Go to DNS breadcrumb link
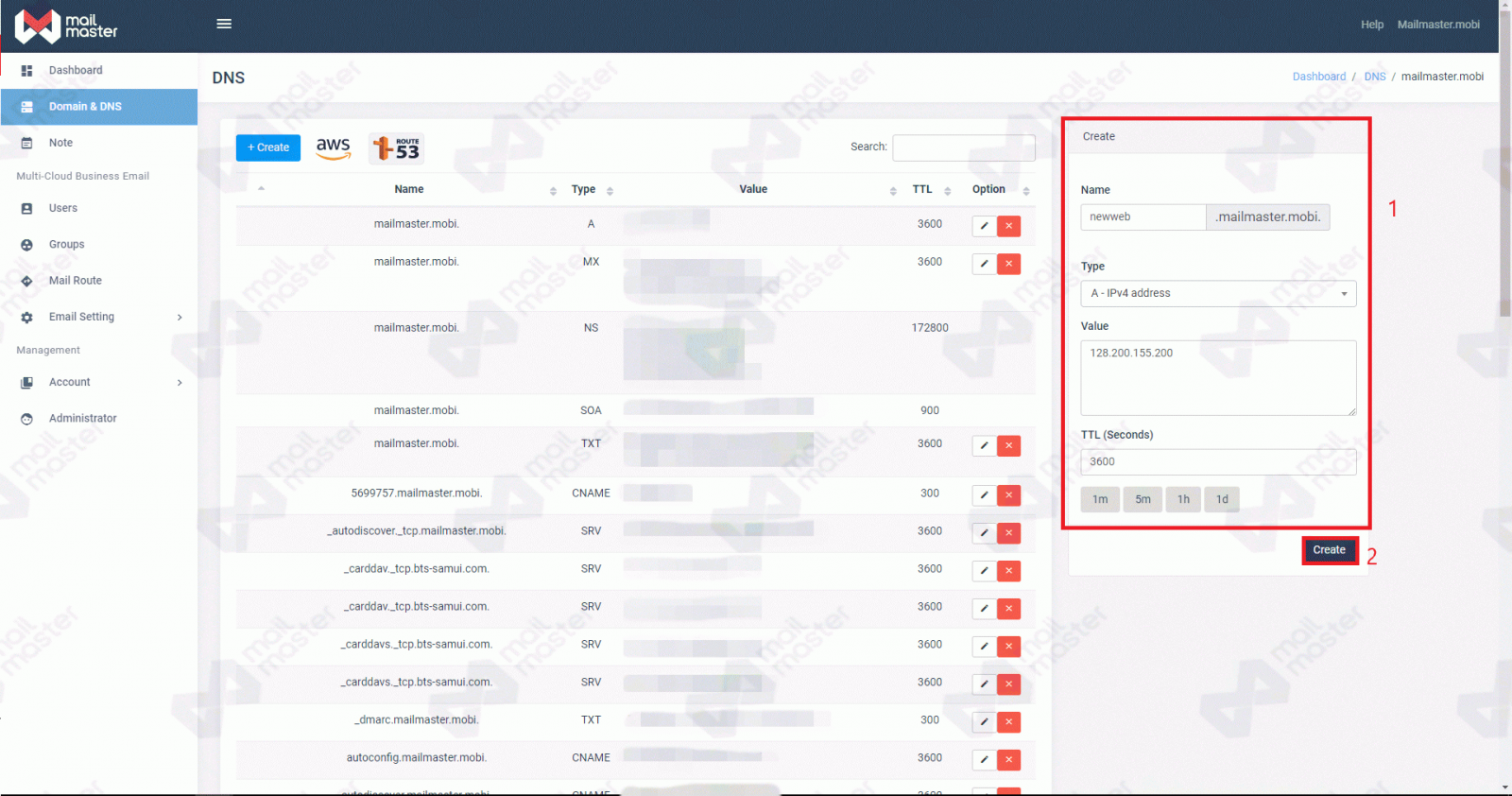The width and height of the screenshot is (1512, 796). [x=1375, y=77]
